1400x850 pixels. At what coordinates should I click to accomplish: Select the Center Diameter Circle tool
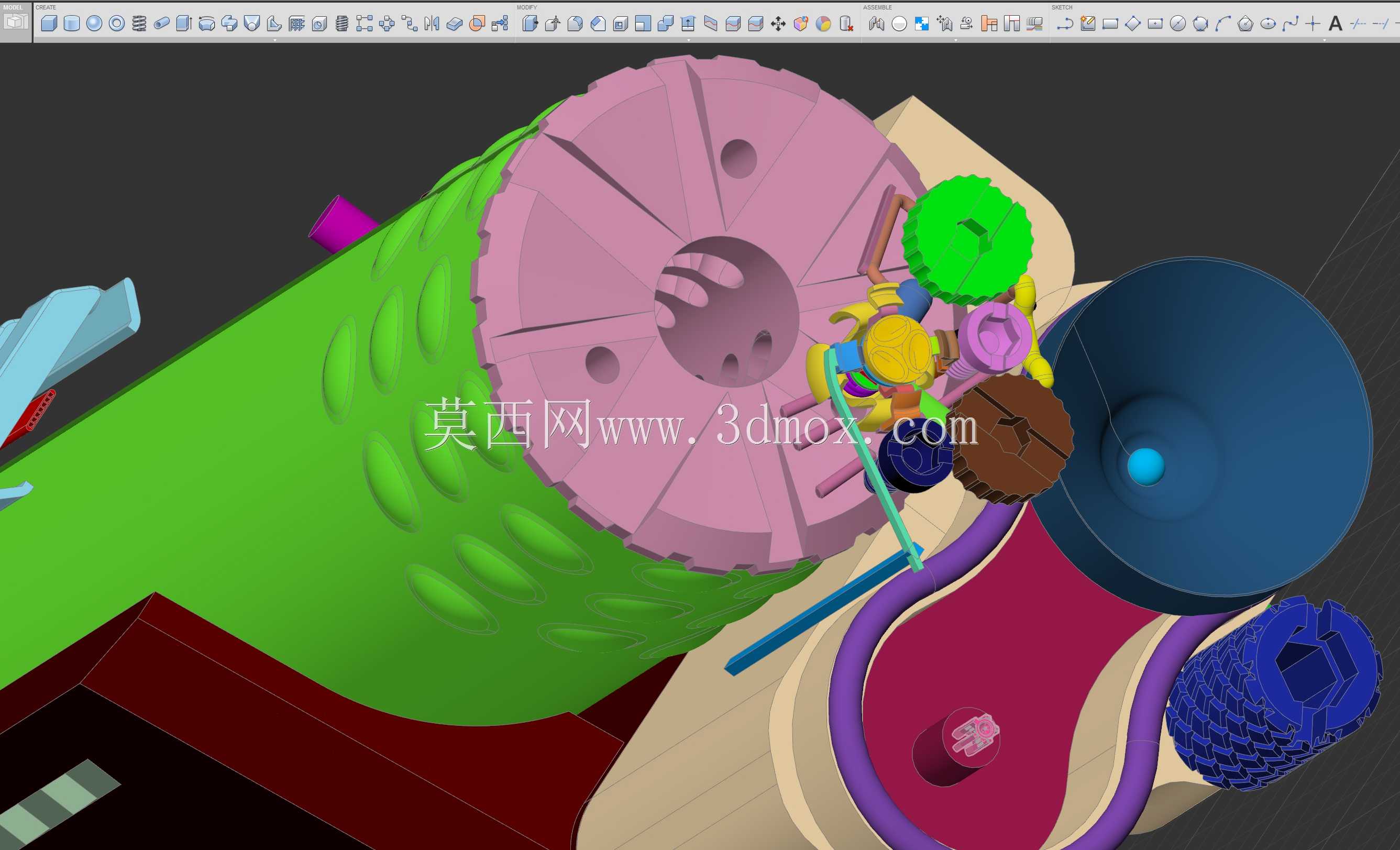tap(1178, 23)
